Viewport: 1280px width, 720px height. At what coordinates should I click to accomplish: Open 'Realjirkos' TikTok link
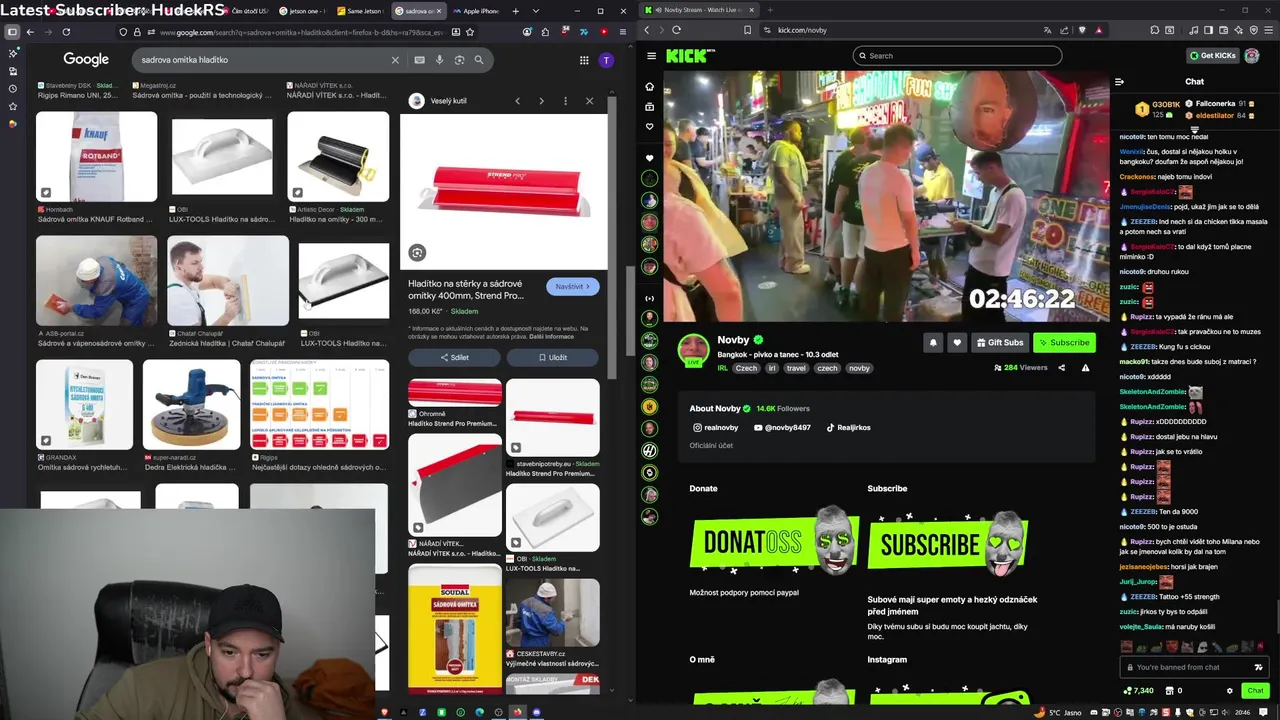848,428
